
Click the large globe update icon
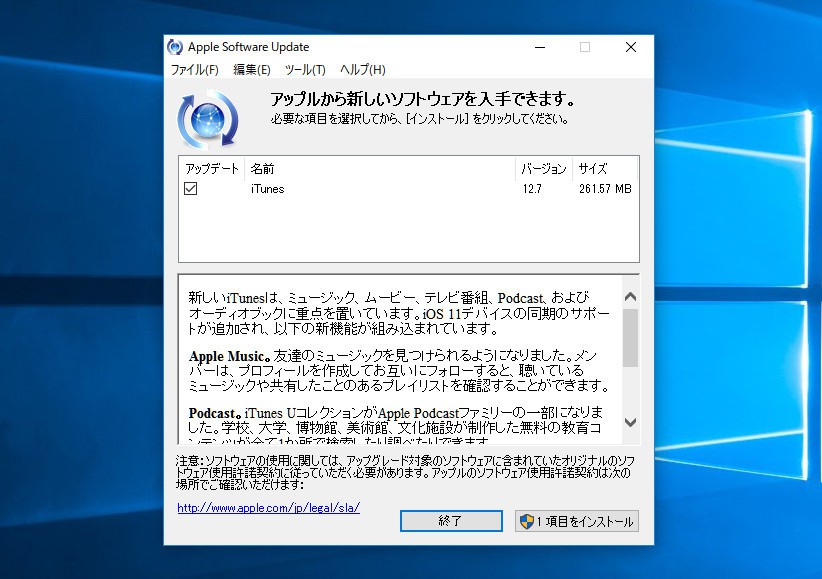(208, 120)
